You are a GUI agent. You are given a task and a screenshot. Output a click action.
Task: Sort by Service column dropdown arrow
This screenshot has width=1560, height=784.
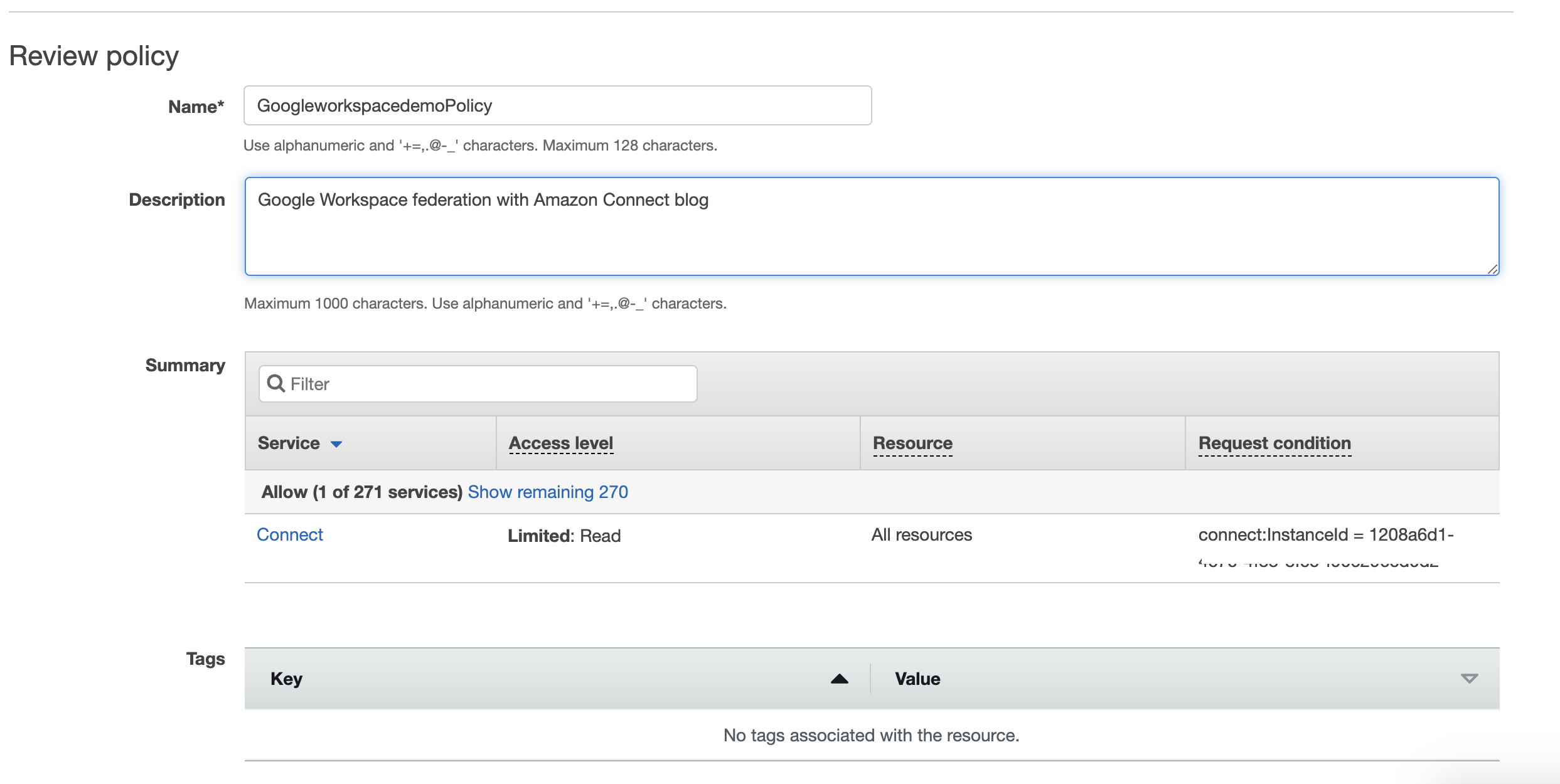coord(336,444)
